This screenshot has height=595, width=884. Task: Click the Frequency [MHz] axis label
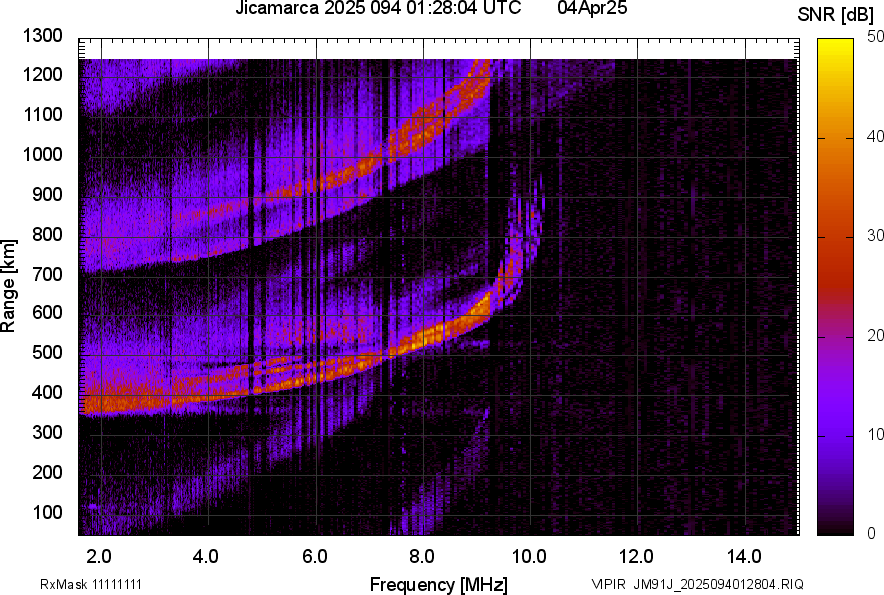(439, 584)
